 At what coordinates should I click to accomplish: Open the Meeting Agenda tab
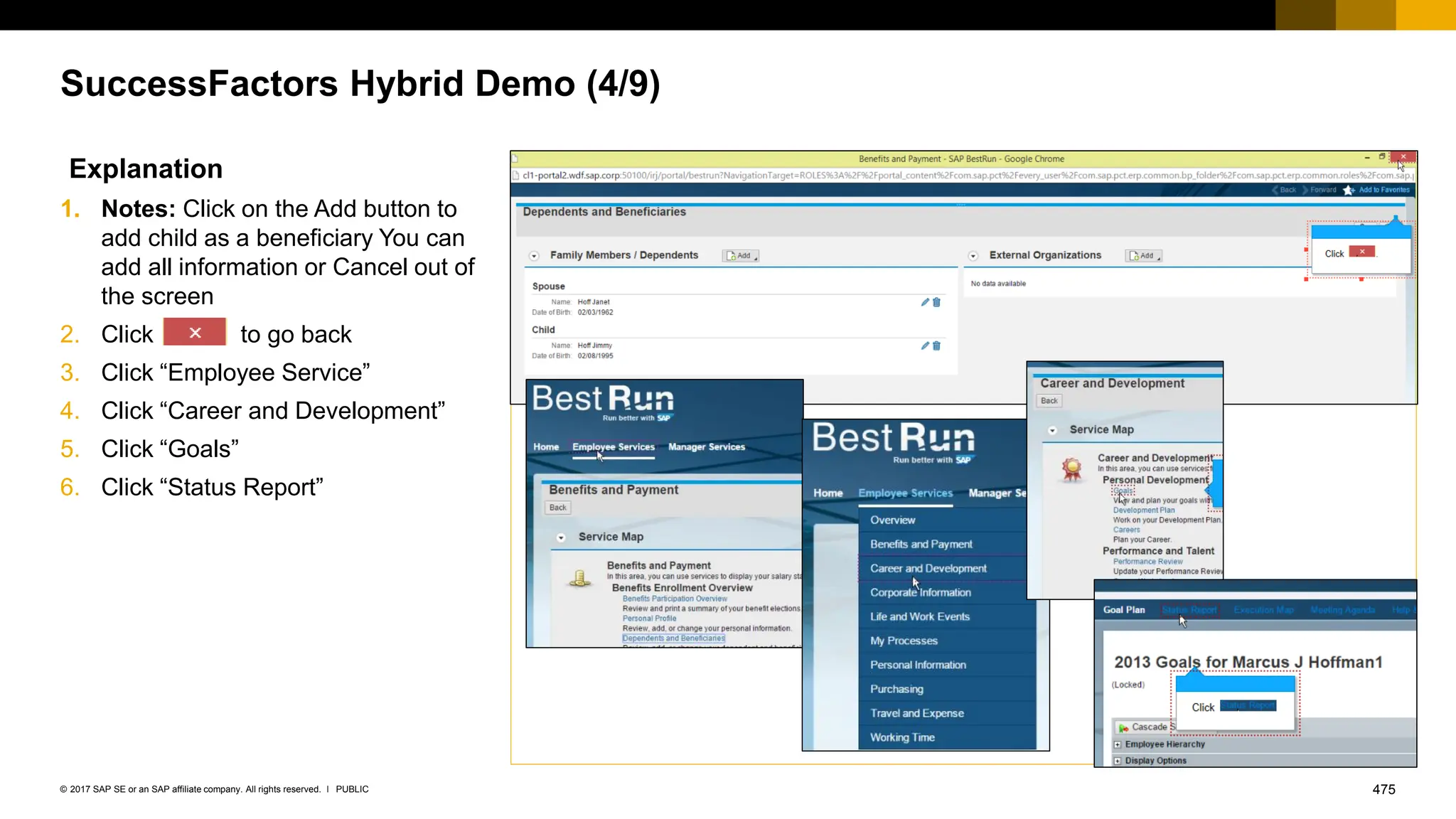pos(1343,610)
